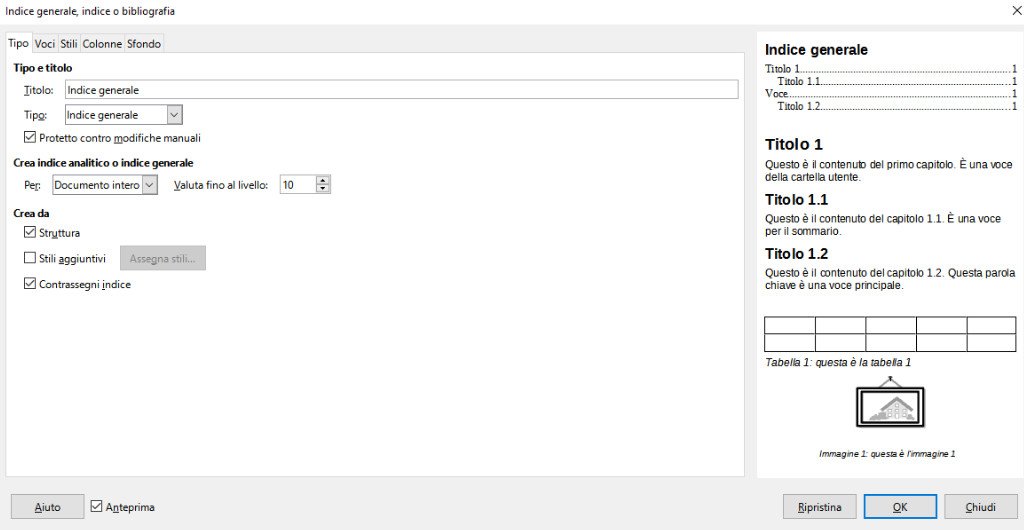The image size is (1024, 530).
Task: Click the preview table
Action: pyautogui.click(x=890, y=334)
